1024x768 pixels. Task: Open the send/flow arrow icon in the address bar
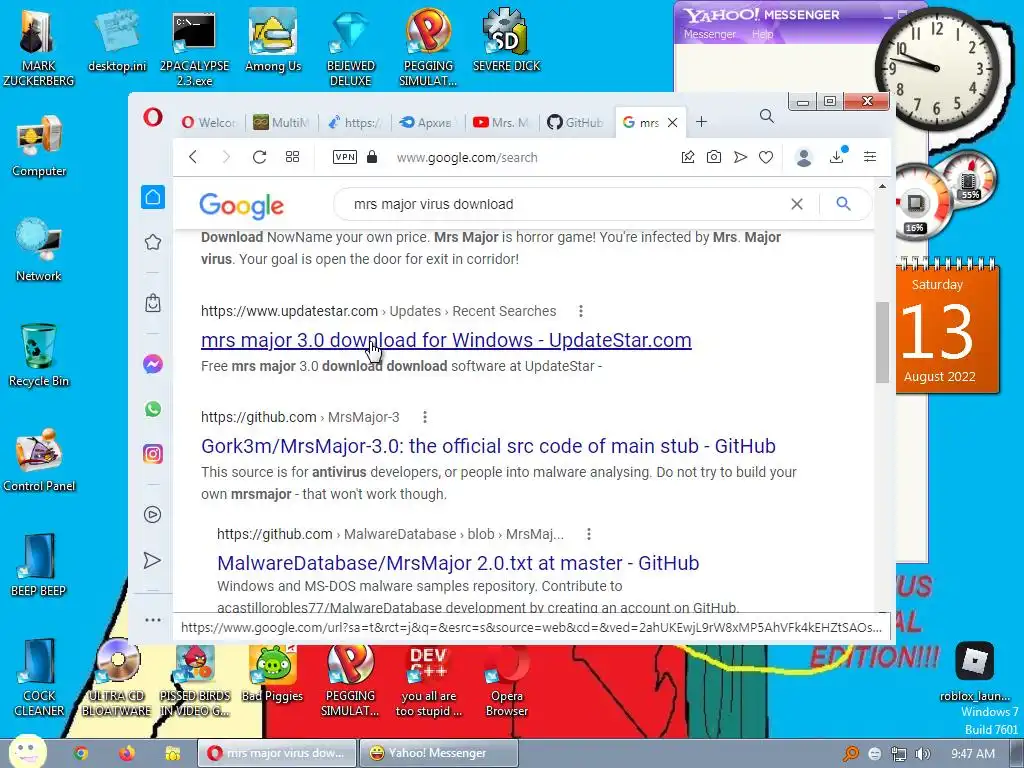coord(740,157)
